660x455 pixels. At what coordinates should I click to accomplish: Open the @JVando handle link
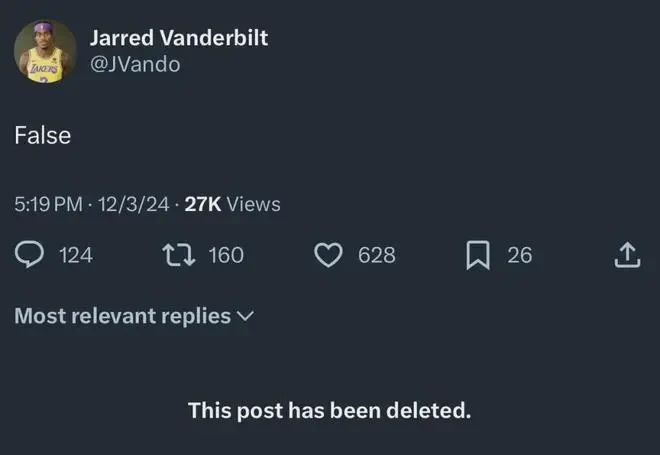coord(135,64)
